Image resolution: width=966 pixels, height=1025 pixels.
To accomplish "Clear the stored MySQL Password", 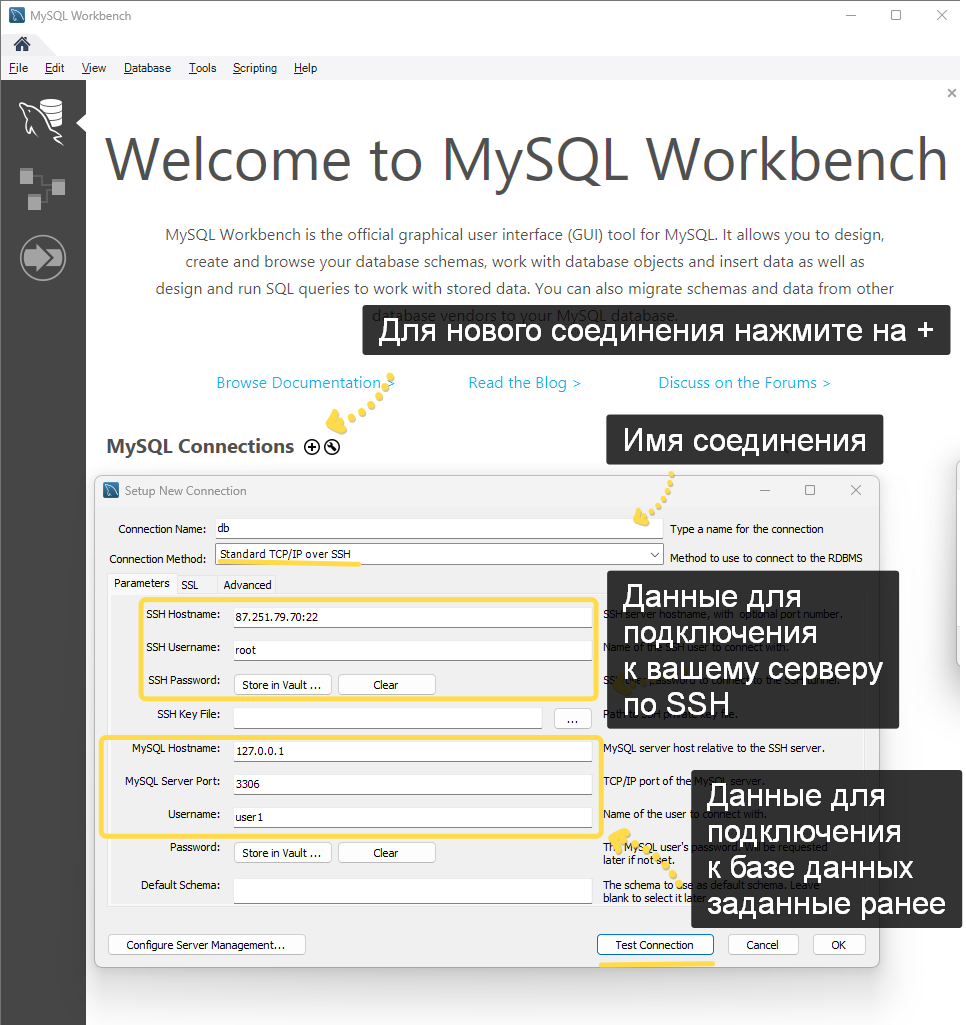I will click(386, 852).
